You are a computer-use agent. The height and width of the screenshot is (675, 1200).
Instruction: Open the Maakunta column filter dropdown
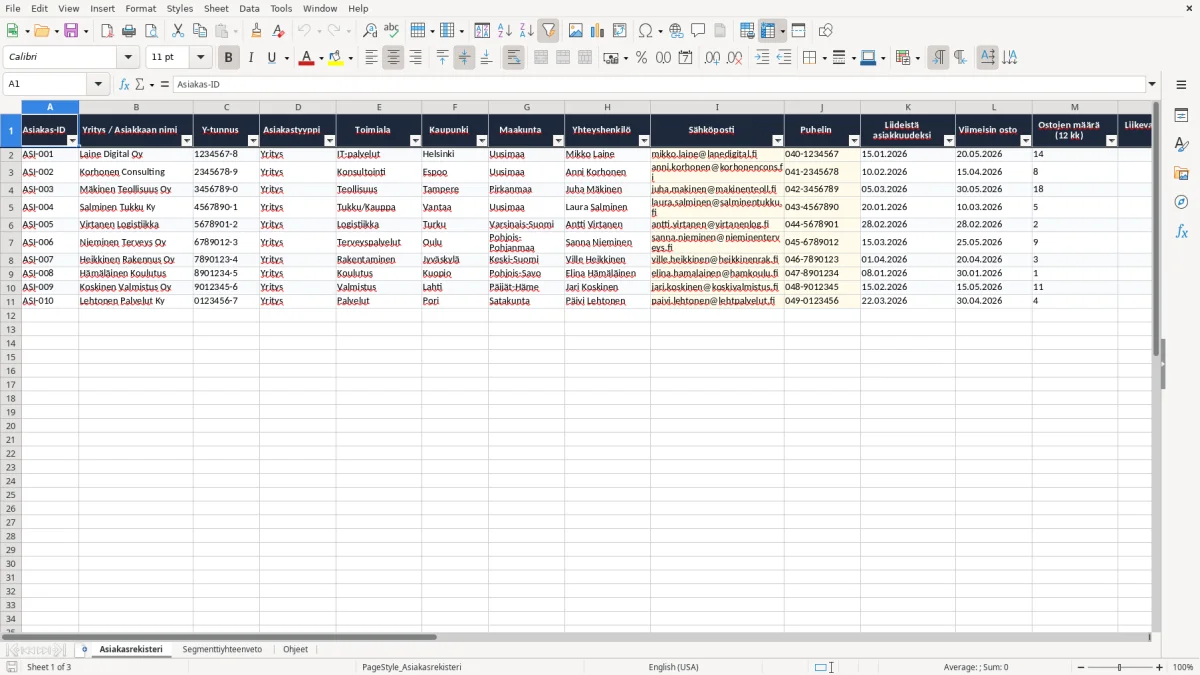pyautogui.click(x=558, y=141)
